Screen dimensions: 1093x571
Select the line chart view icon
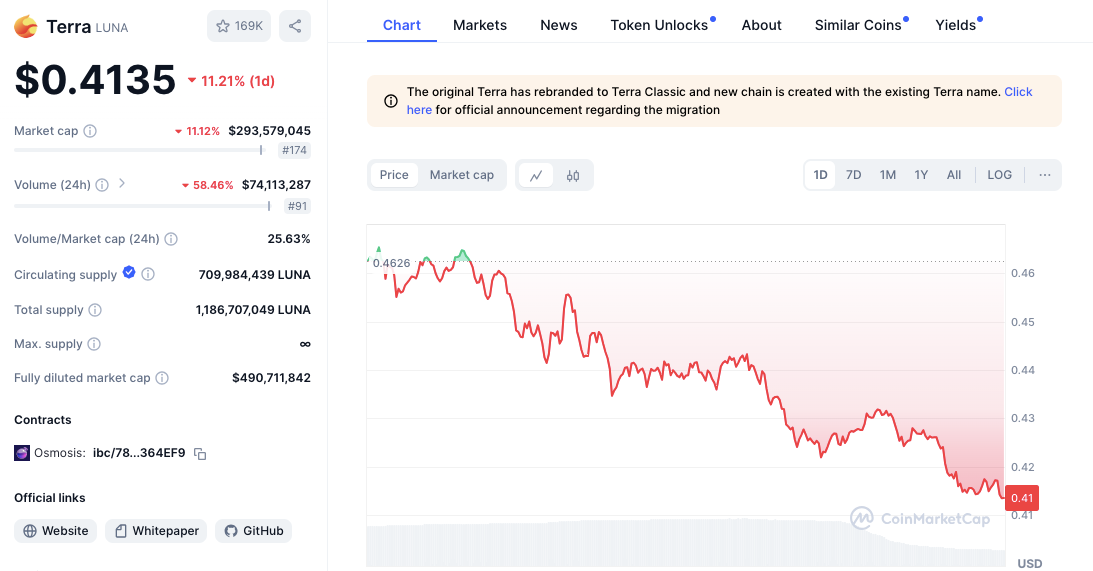point(536,176)
